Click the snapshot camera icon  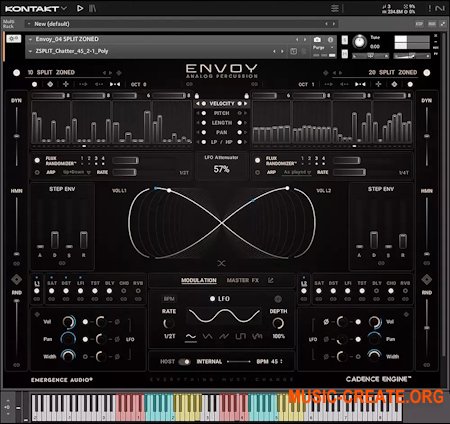click(317, 40)
